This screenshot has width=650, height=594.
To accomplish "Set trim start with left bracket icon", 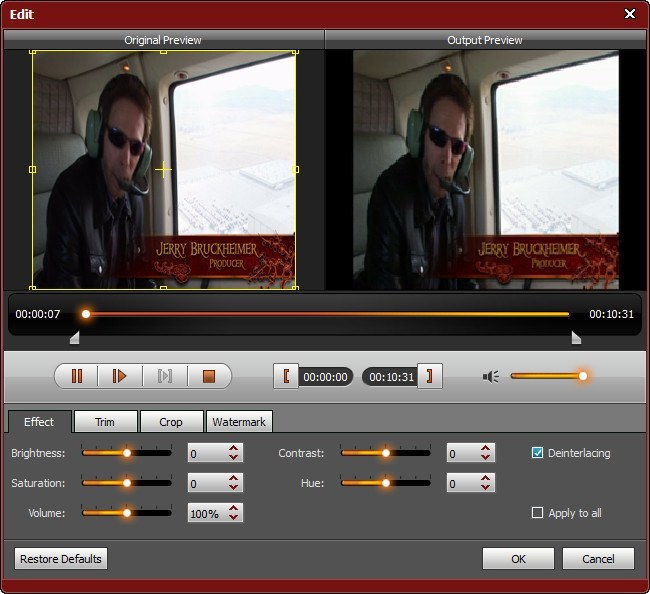I will 286,376.
